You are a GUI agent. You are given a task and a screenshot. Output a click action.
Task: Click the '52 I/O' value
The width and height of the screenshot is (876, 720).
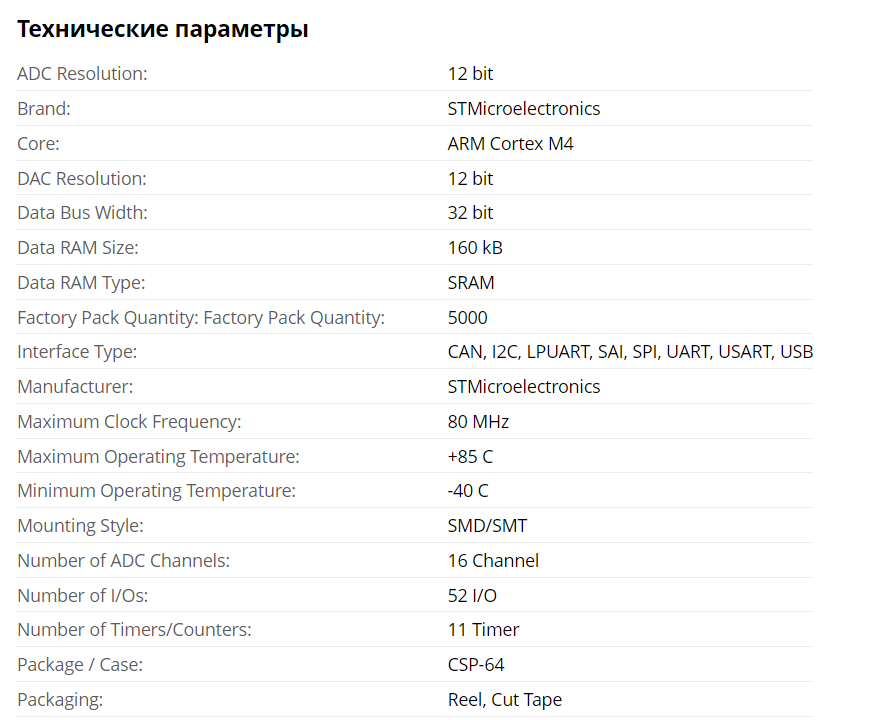pos(472,596)
